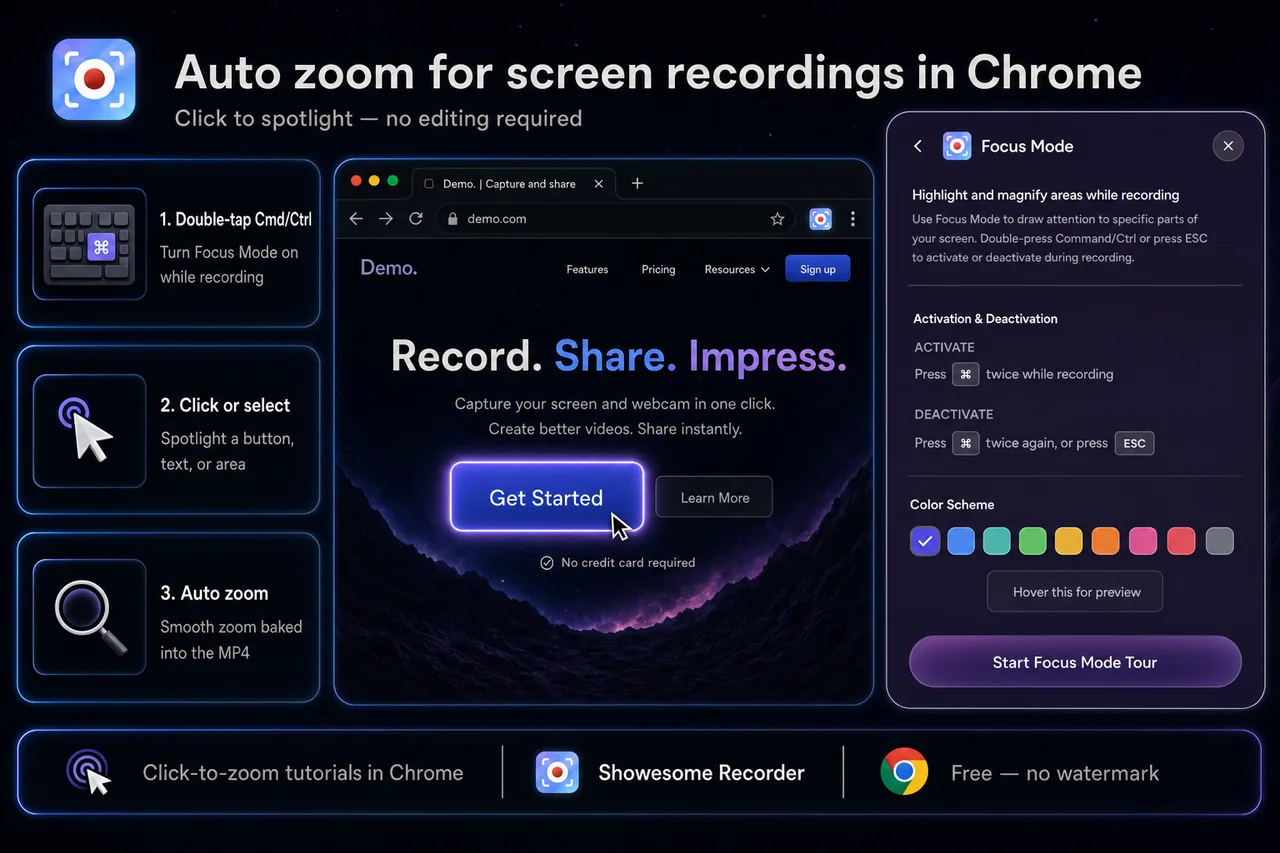1280x853 pixels.
Task: Click the Learn More button
Action: [x=714, y=497]
